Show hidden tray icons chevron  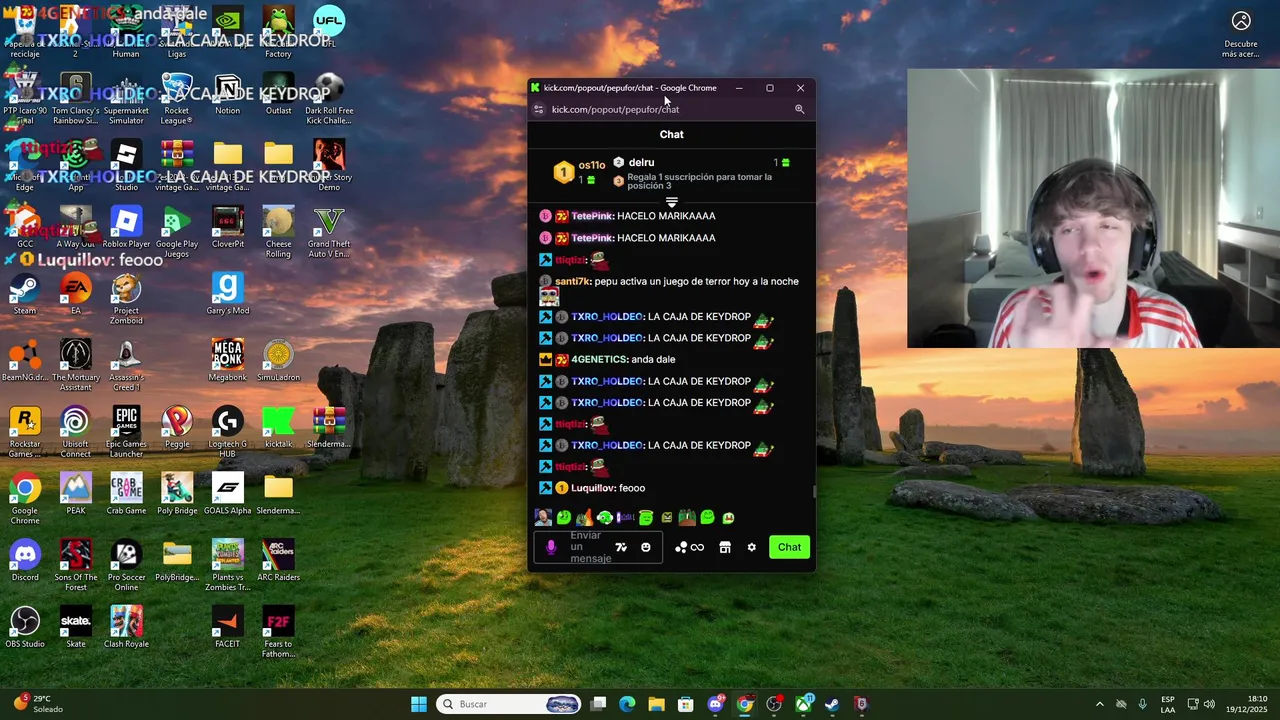(1099, 704)
